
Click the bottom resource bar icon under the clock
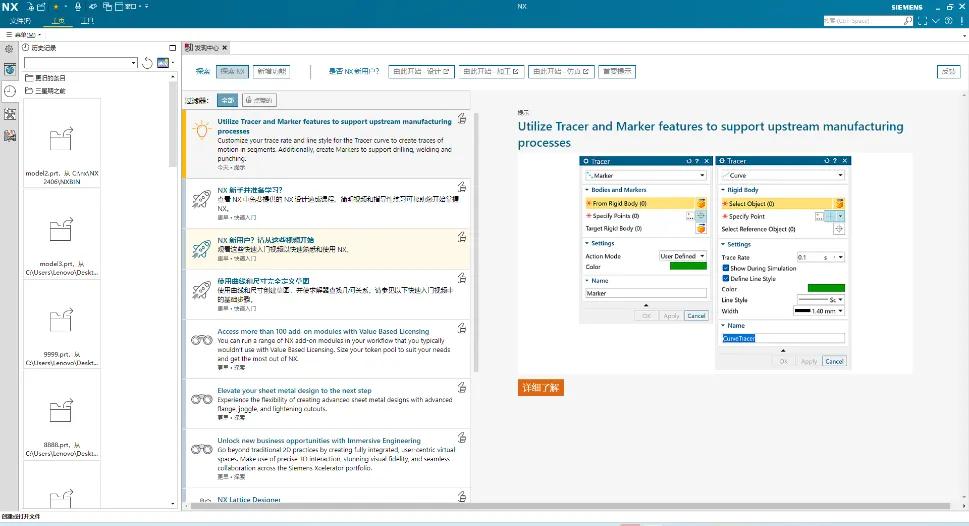(10, 135)
